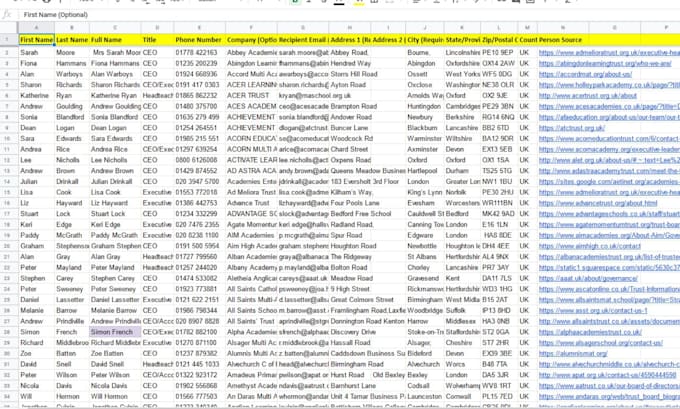Click the fx function icon
Screen dimensions: 680x409
[7, 15]
